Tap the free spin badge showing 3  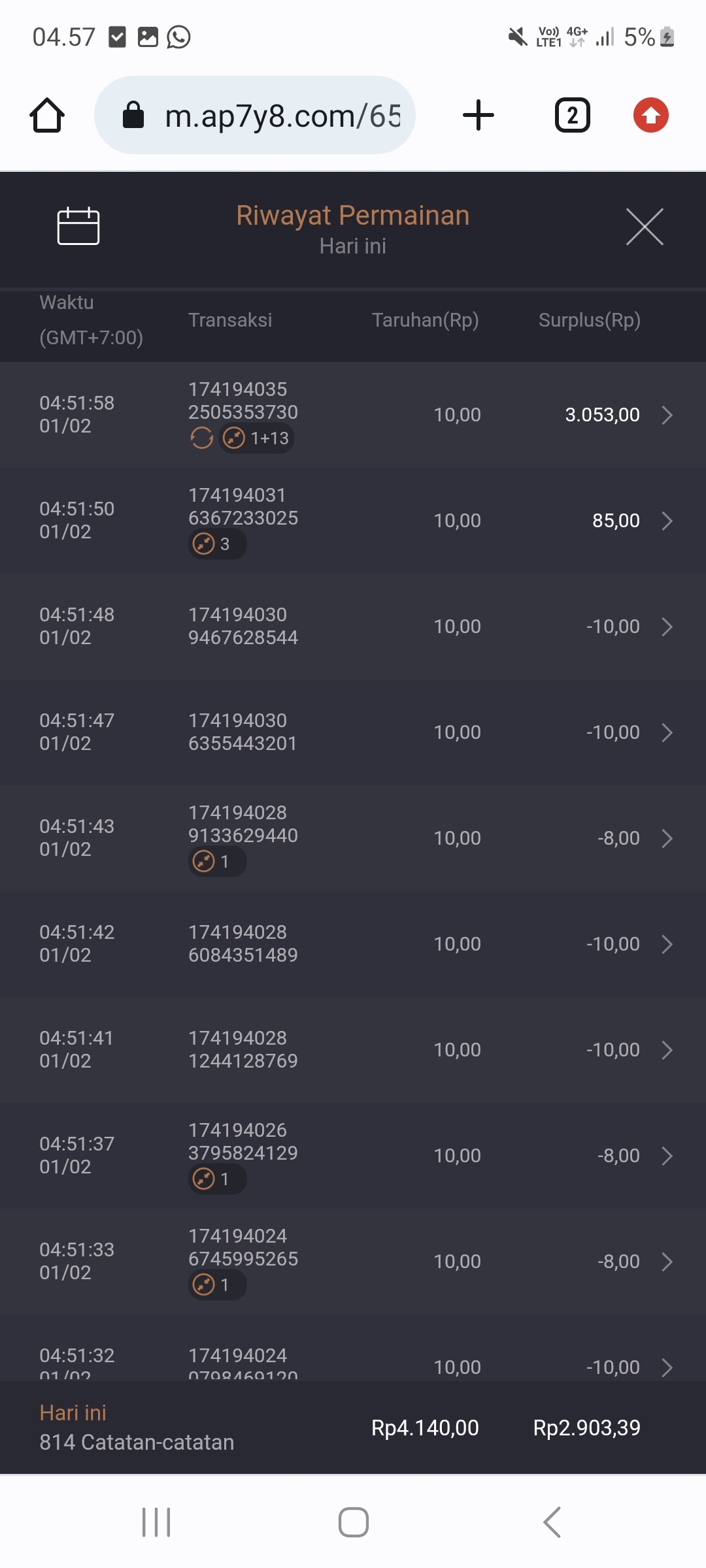[217, 544]
